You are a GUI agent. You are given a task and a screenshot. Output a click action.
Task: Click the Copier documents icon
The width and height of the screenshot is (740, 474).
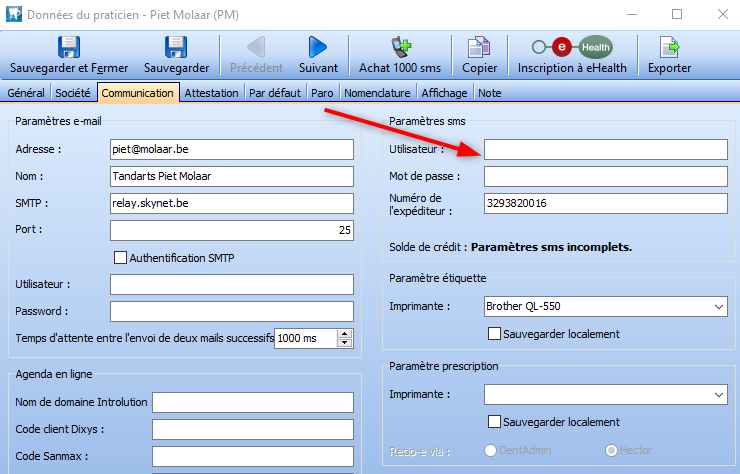[479, 46]
